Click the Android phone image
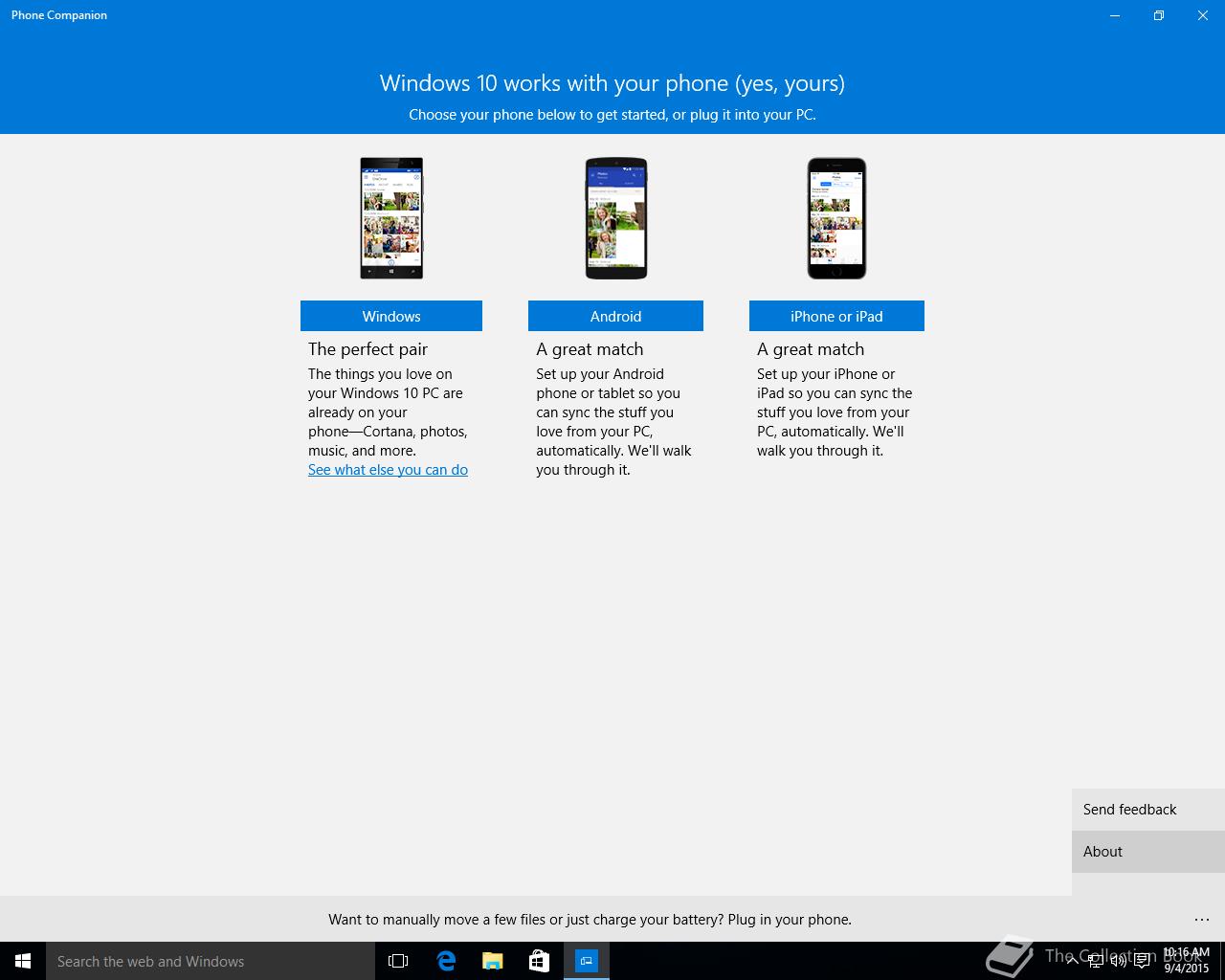The width and height of the screenshot is (1225, 980). [x=616, y=218]
